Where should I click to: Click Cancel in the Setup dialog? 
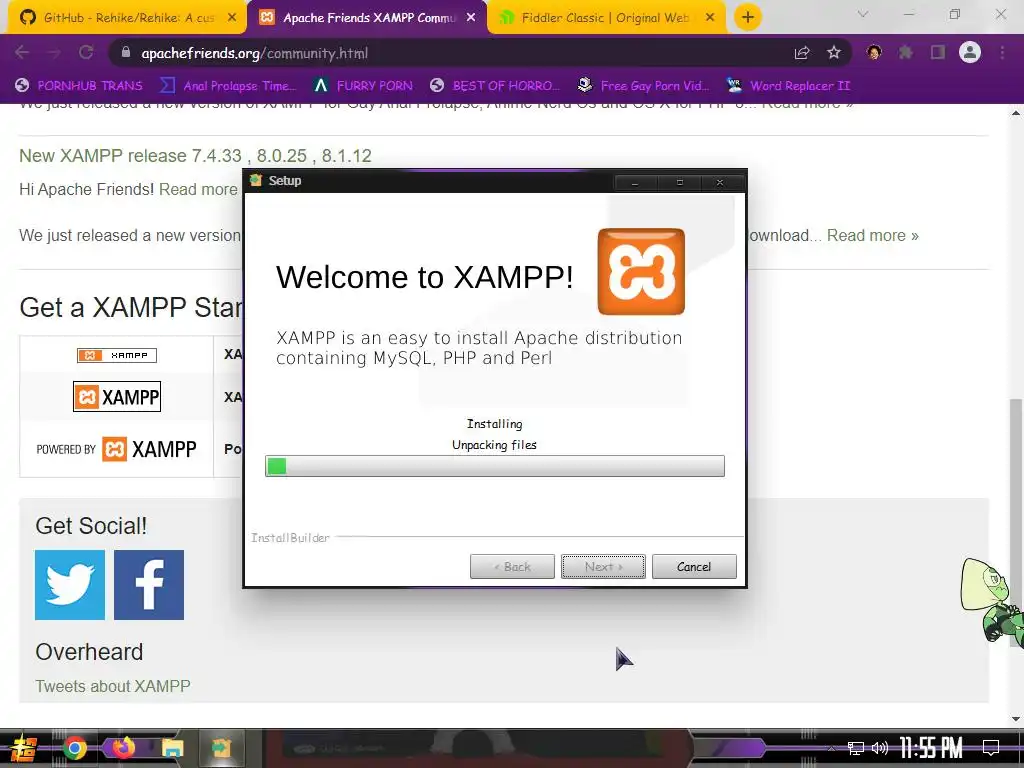point(694,567)
